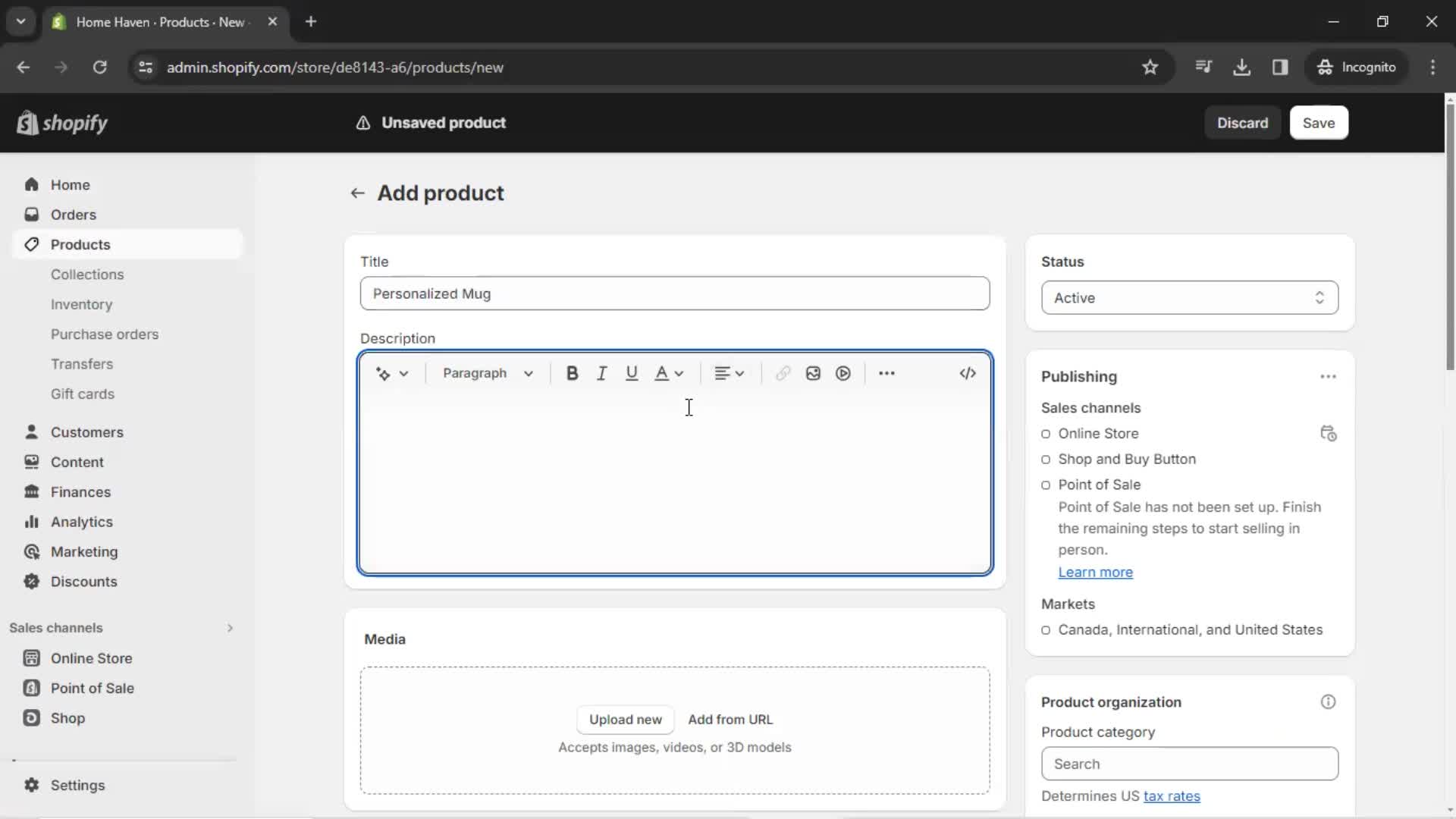The image size is (1456, 819).
Task: Expand the text alignment dropdown
Action: click(x=729, y=372)
